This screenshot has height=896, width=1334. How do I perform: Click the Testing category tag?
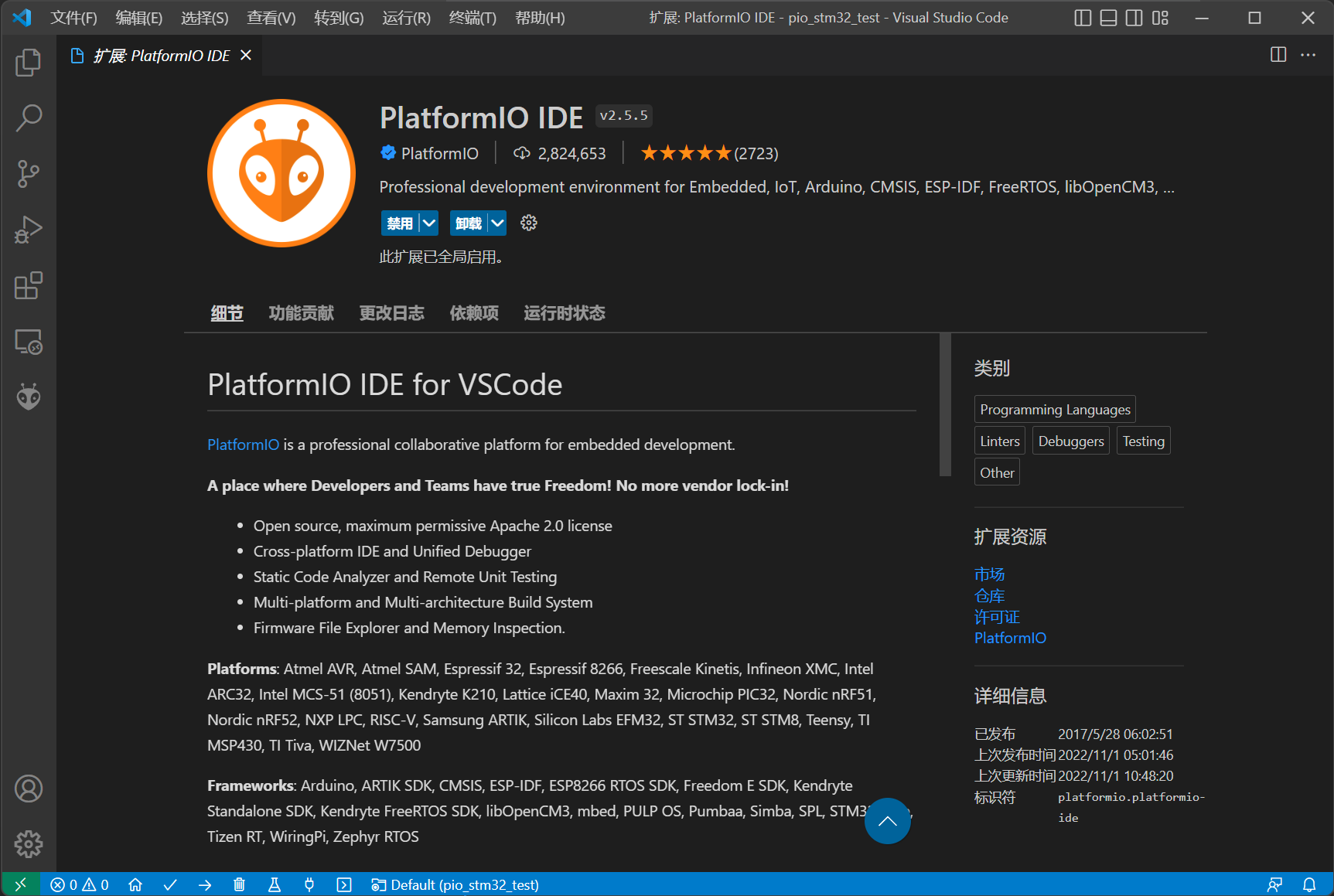(x=1144, y=441)
